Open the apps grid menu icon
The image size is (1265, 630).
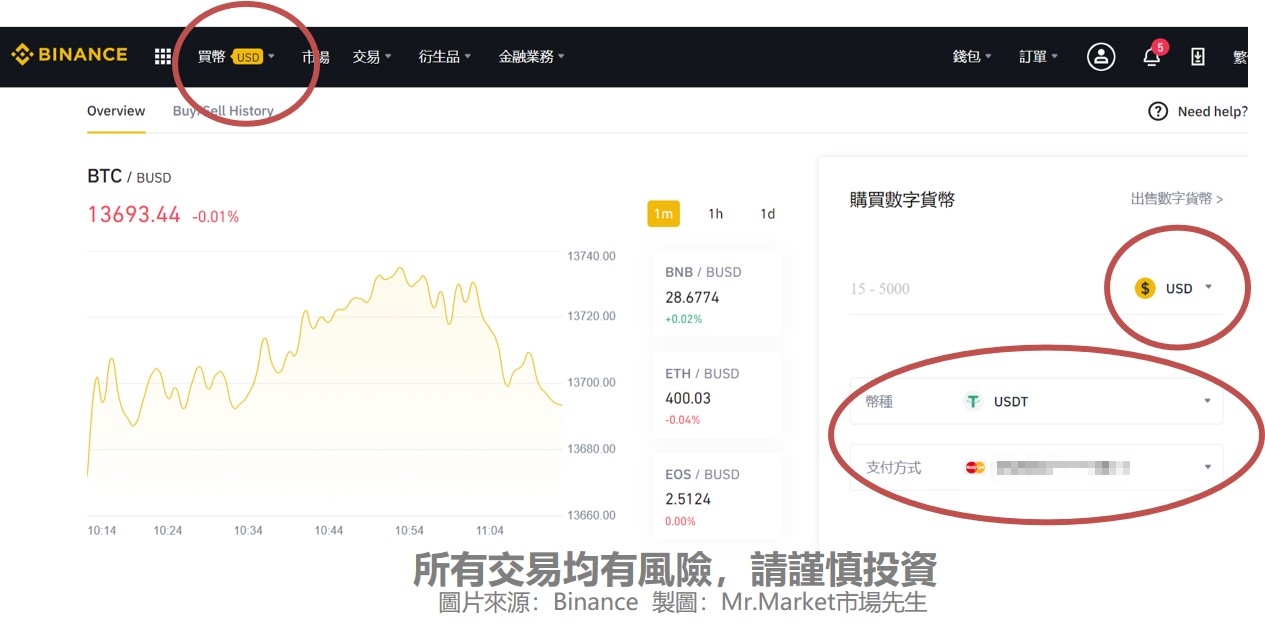[x=163, y=56]
